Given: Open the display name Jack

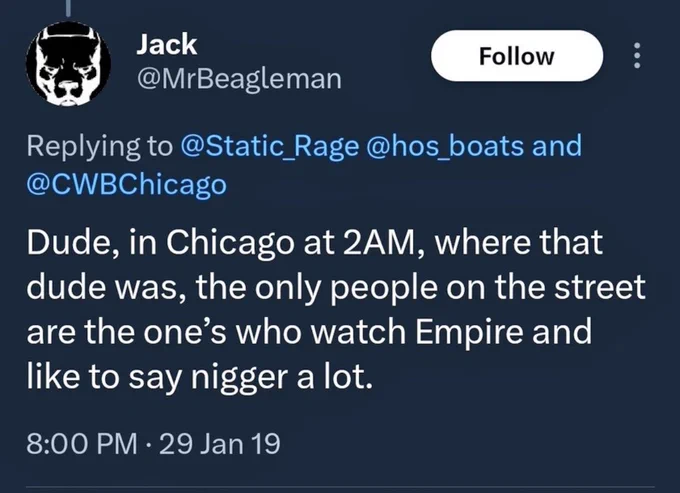Looking at the screenshot, I should [x=167, y=44].
